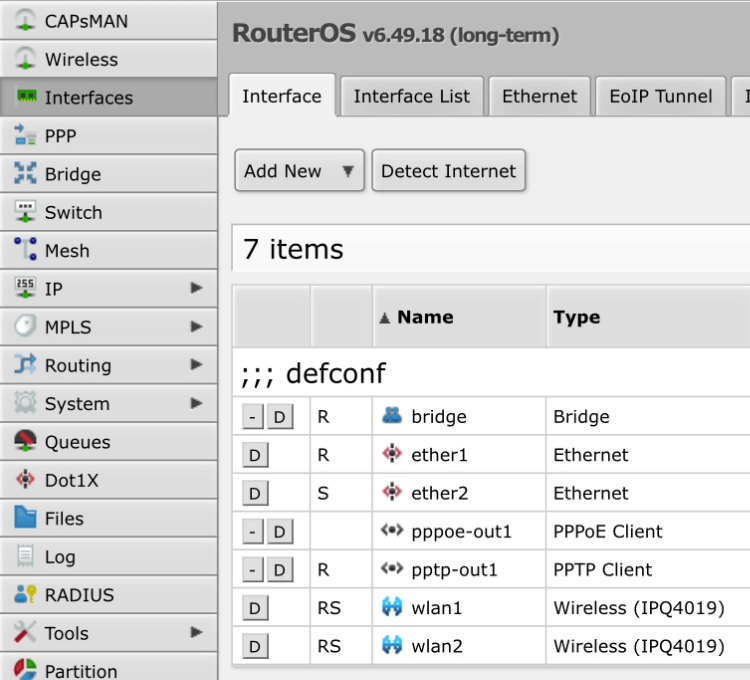Click 'Wireless (IPQ4019)' type for wlan1
Viewport: 750px width, 680px height.
click(x=639, y=608)
